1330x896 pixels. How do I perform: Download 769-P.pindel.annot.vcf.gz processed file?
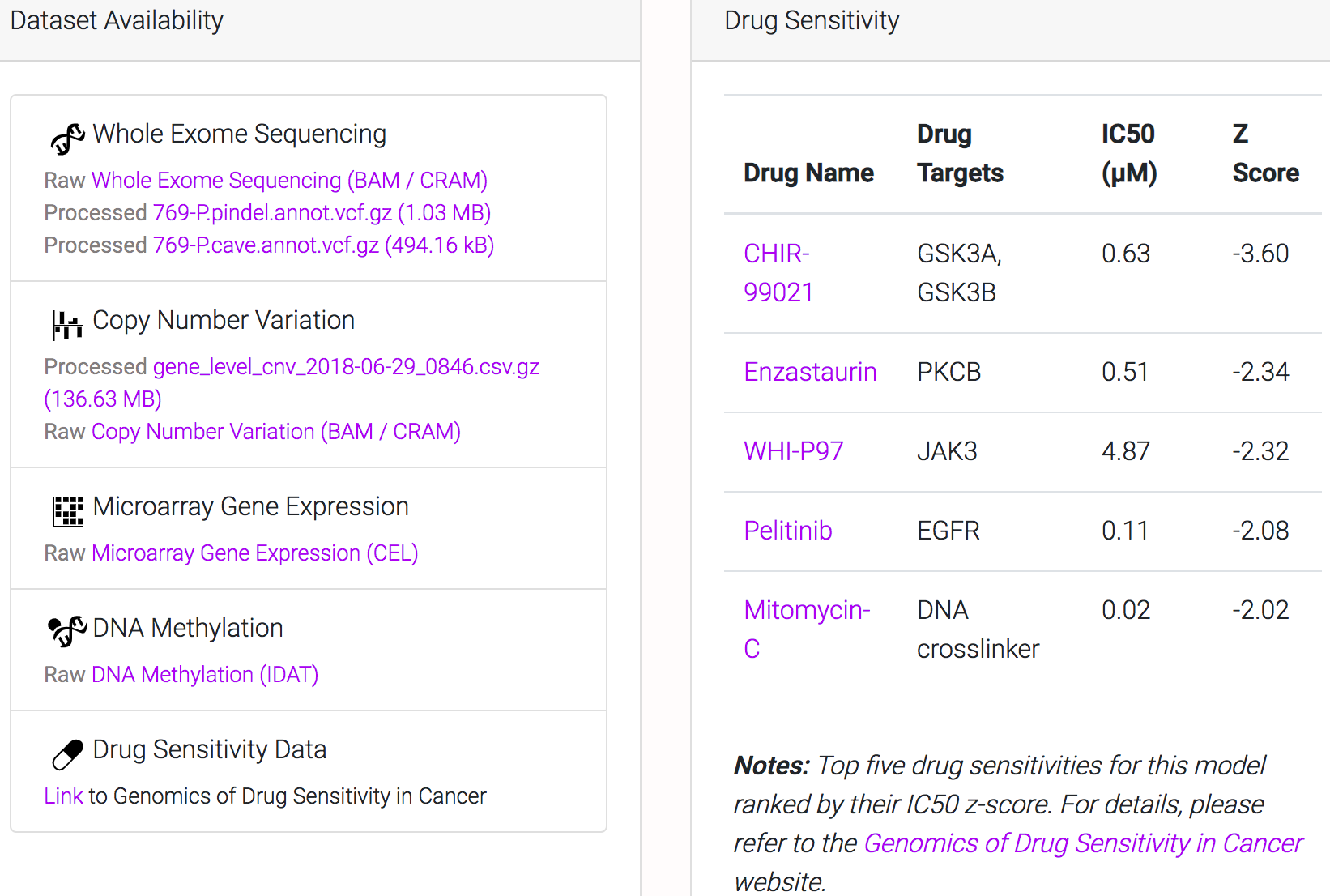[x=322, y=213]
